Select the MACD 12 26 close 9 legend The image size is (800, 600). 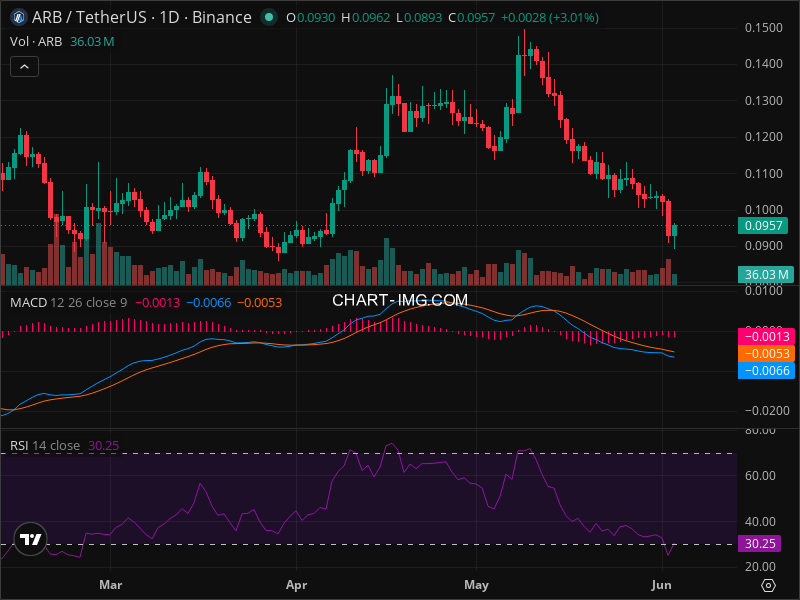(x=68, y=303)
